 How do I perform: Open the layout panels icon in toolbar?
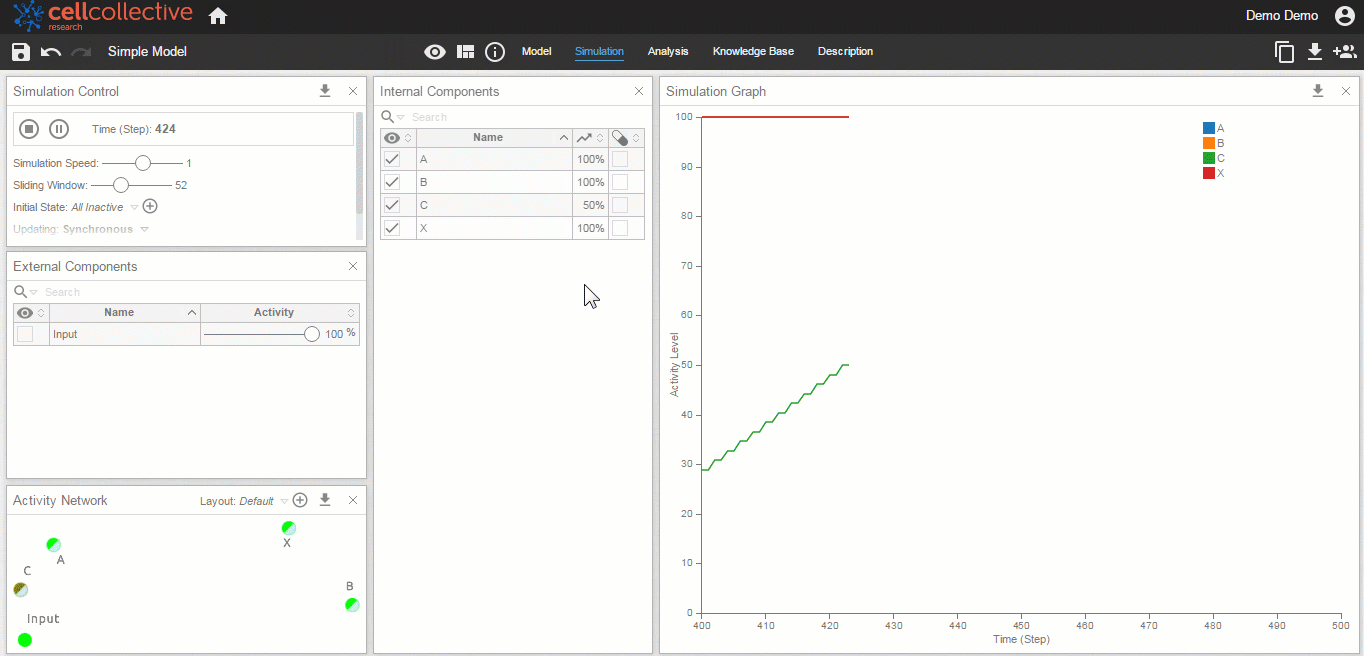tap(465, 52)
